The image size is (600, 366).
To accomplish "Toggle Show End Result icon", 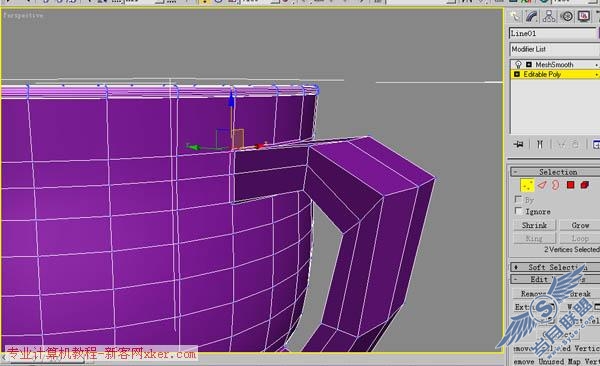I will pos(540,144).
